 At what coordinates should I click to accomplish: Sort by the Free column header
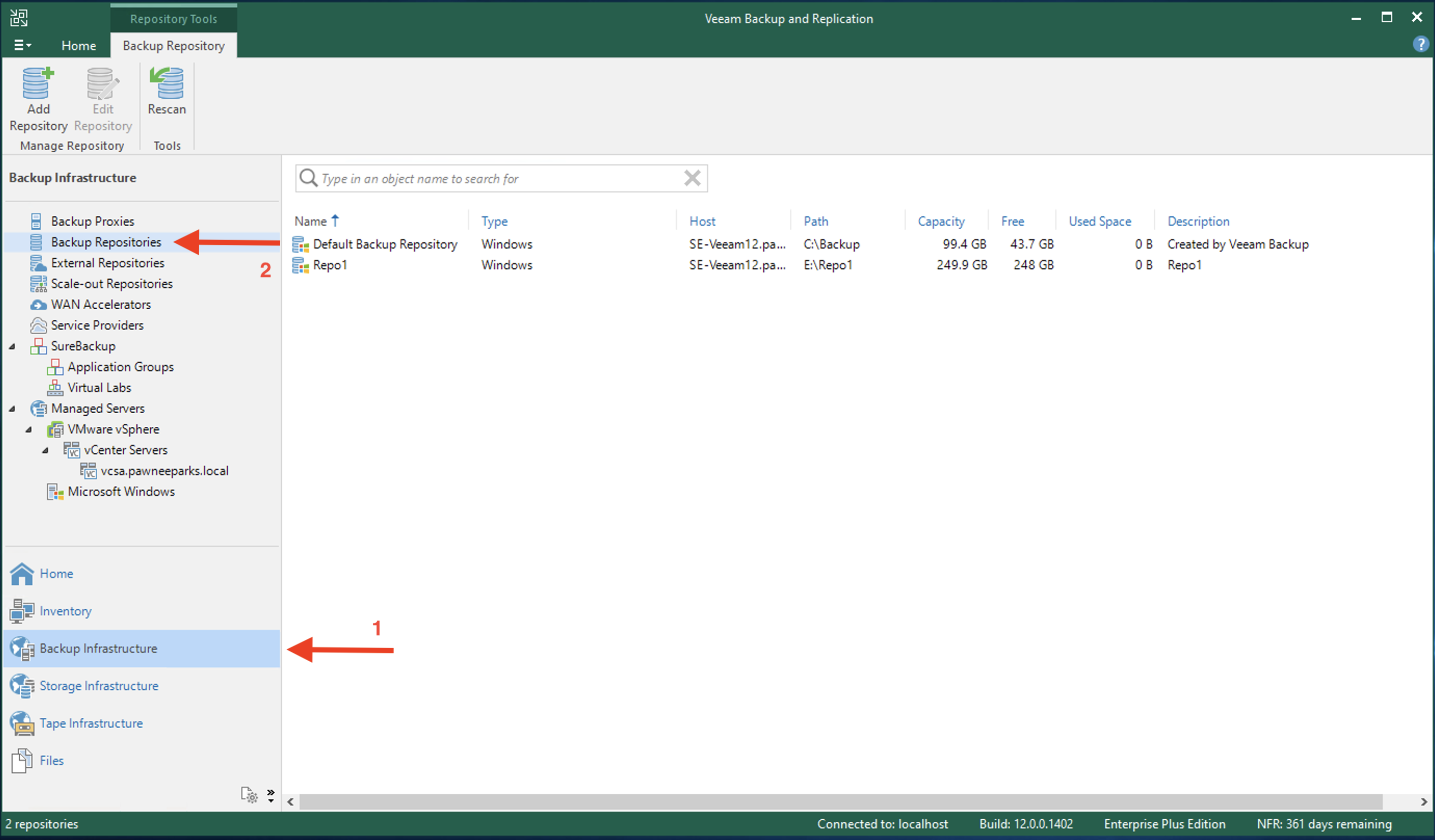tap(1012, 221)
